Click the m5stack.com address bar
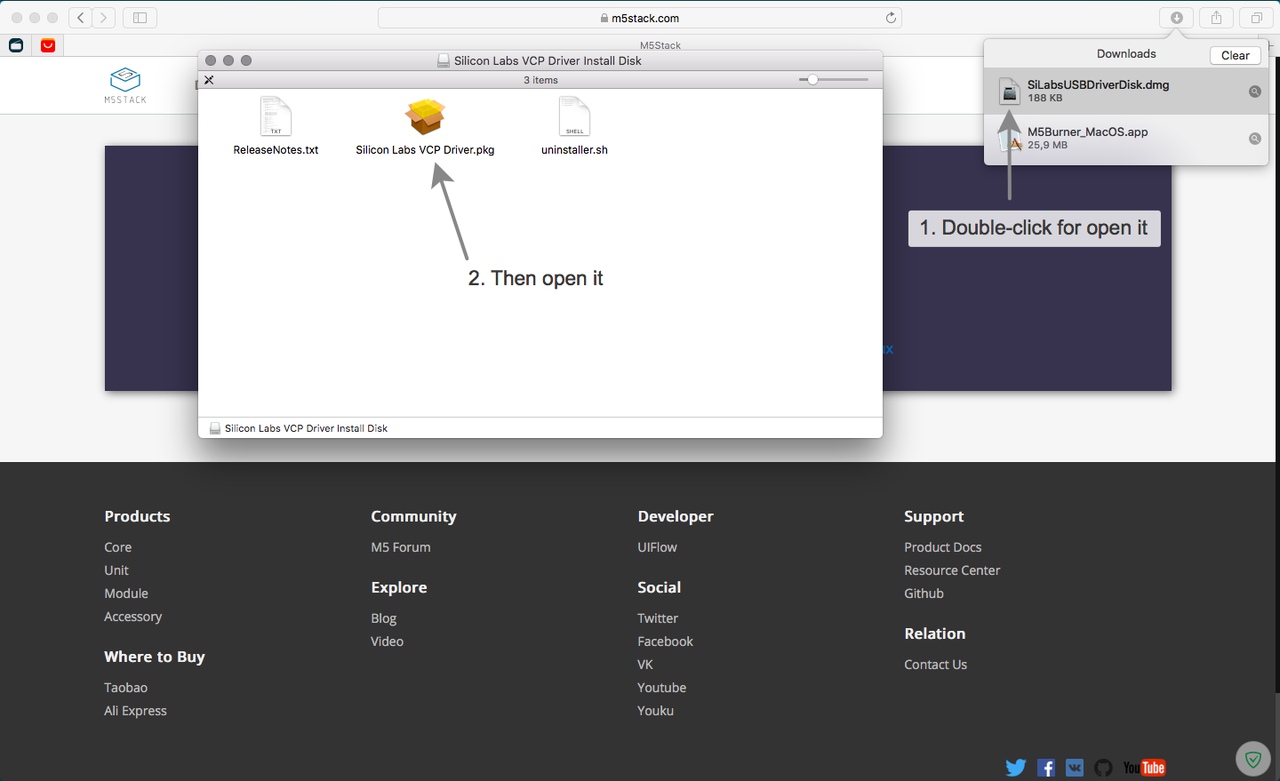 coord(640,18)
